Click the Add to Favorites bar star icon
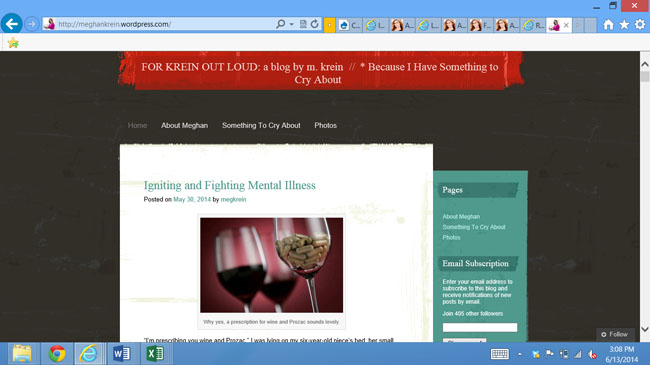650x365 pixels. pyautogui.click(x=13, y=42)
